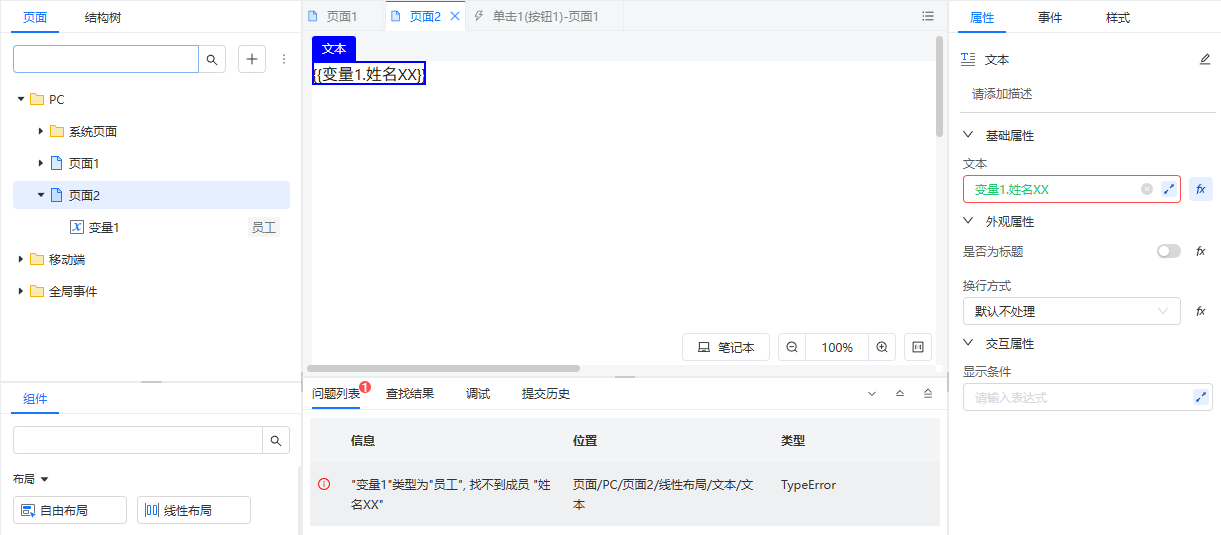The height and width of the screenshot is (535, 1221).
Task: Switch to the 样式 tab
Action: coord(1118,18)
